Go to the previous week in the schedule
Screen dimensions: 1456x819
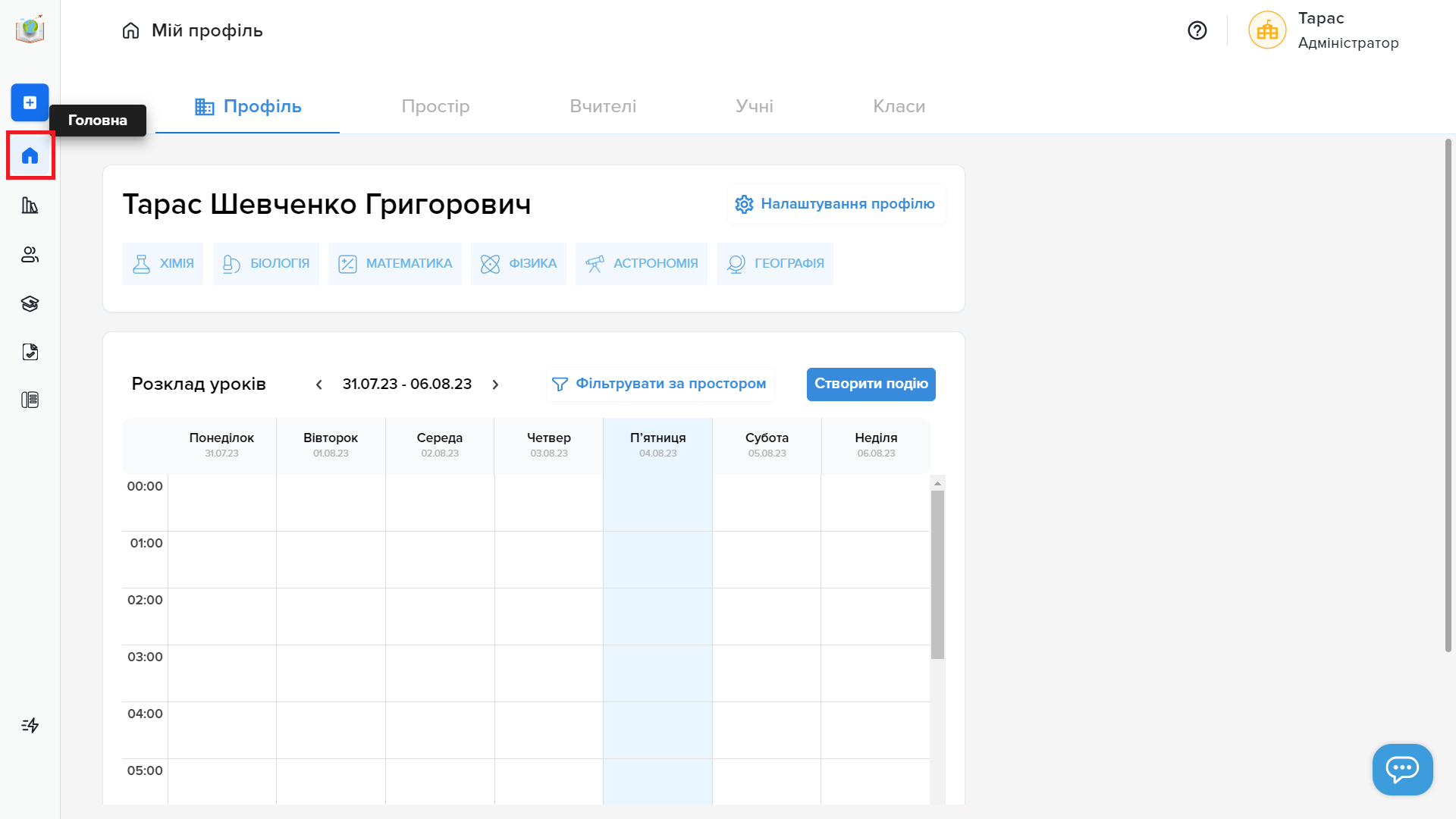(319, 384)
